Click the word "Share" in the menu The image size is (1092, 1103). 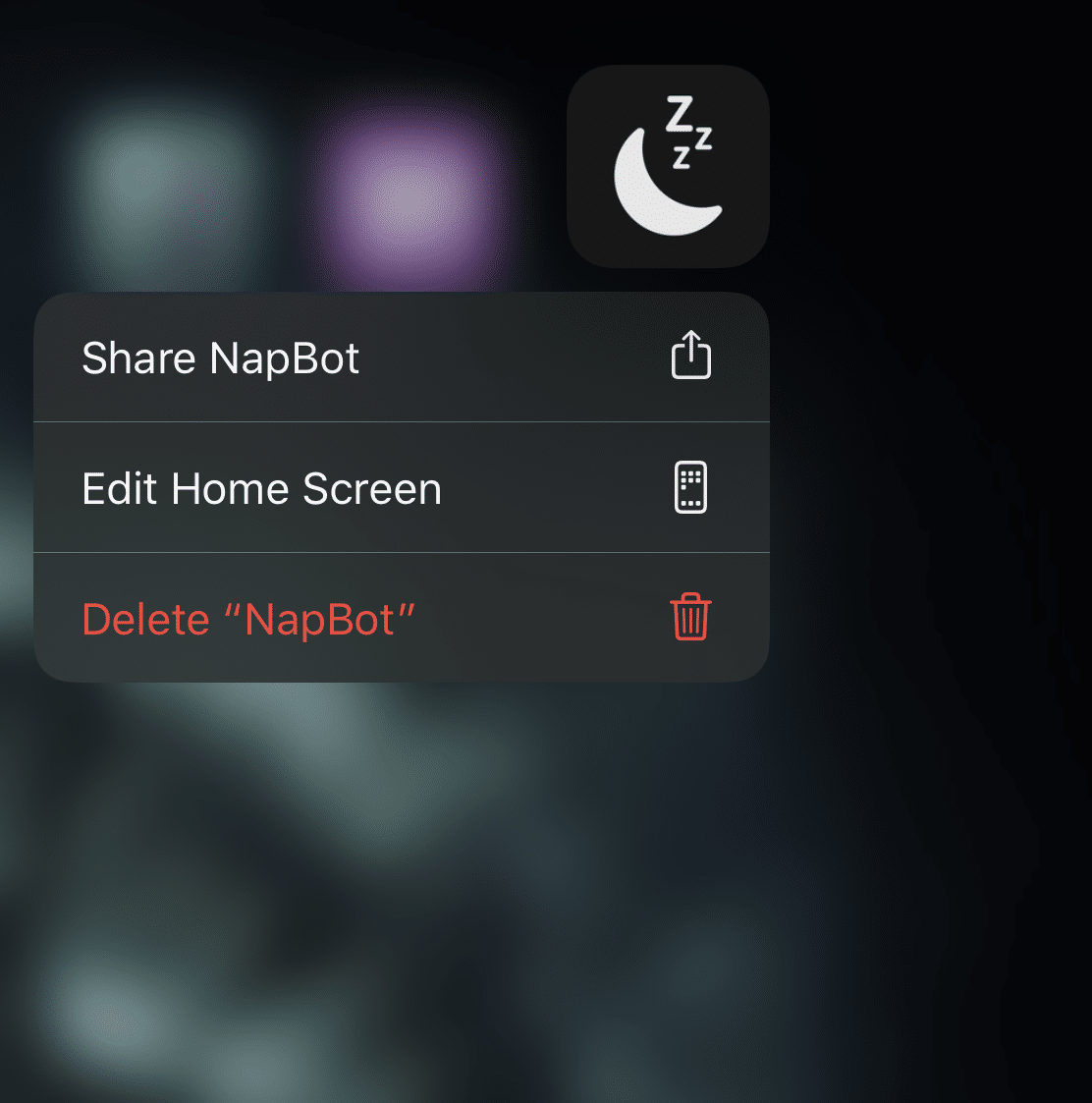tap(138, 358)
